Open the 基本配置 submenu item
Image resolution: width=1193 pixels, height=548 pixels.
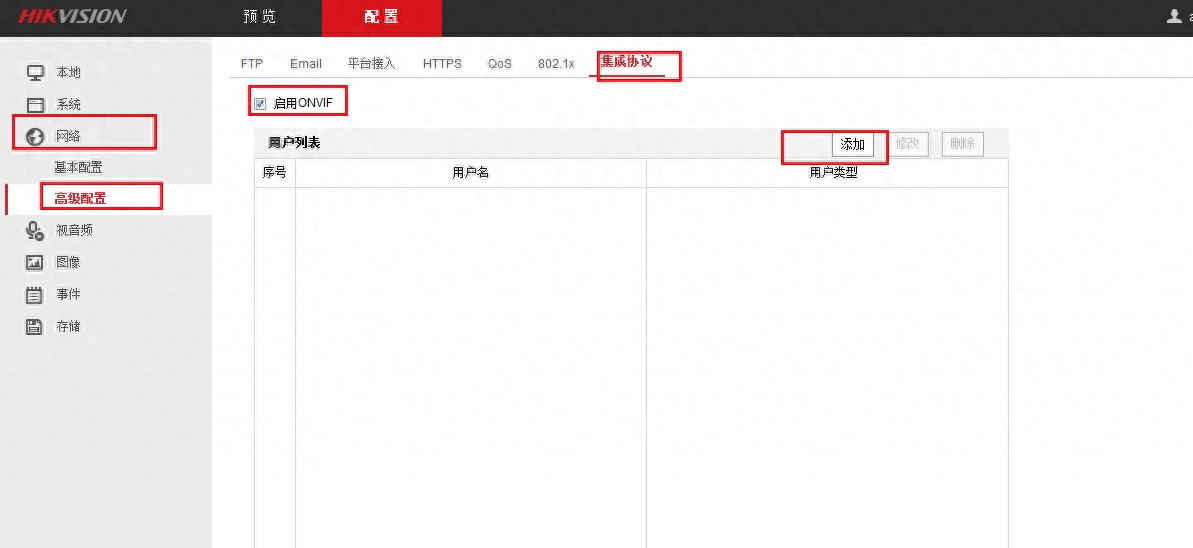click(78, 167)
